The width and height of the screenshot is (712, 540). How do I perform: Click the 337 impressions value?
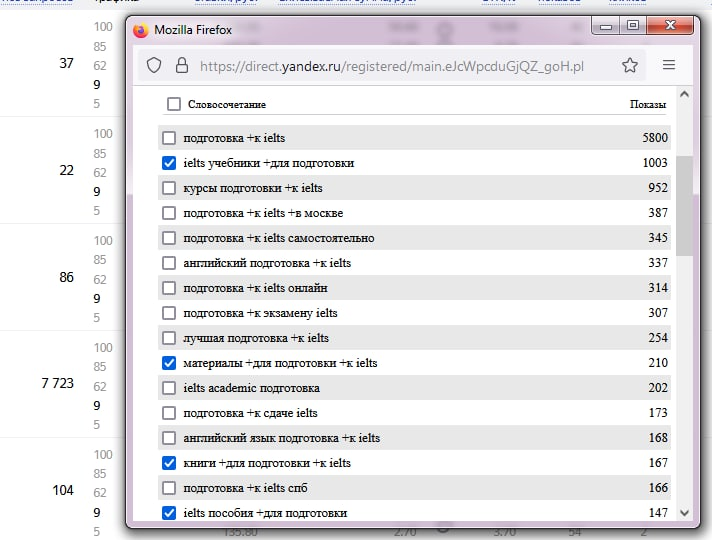(658, 263)
